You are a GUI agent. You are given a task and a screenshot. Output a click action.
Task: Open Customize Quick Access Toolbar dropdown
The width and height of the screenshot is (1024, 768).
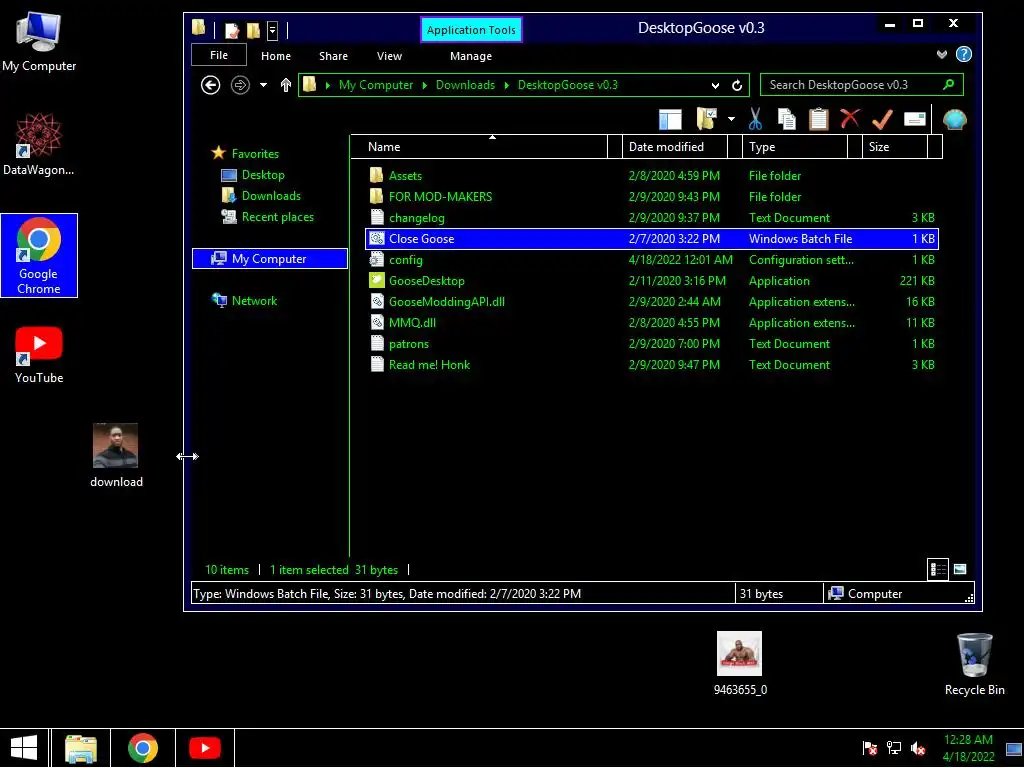(x=272, y=30)
